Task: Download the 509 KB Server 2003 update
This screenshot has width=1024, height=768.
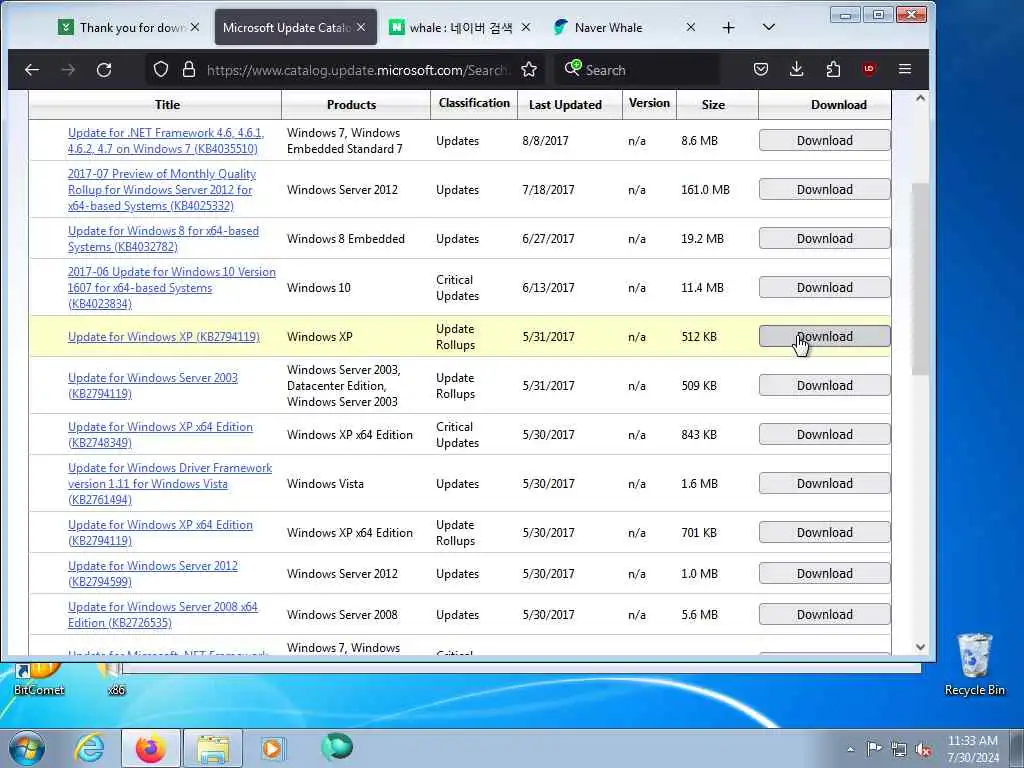Action: [824, 385]
